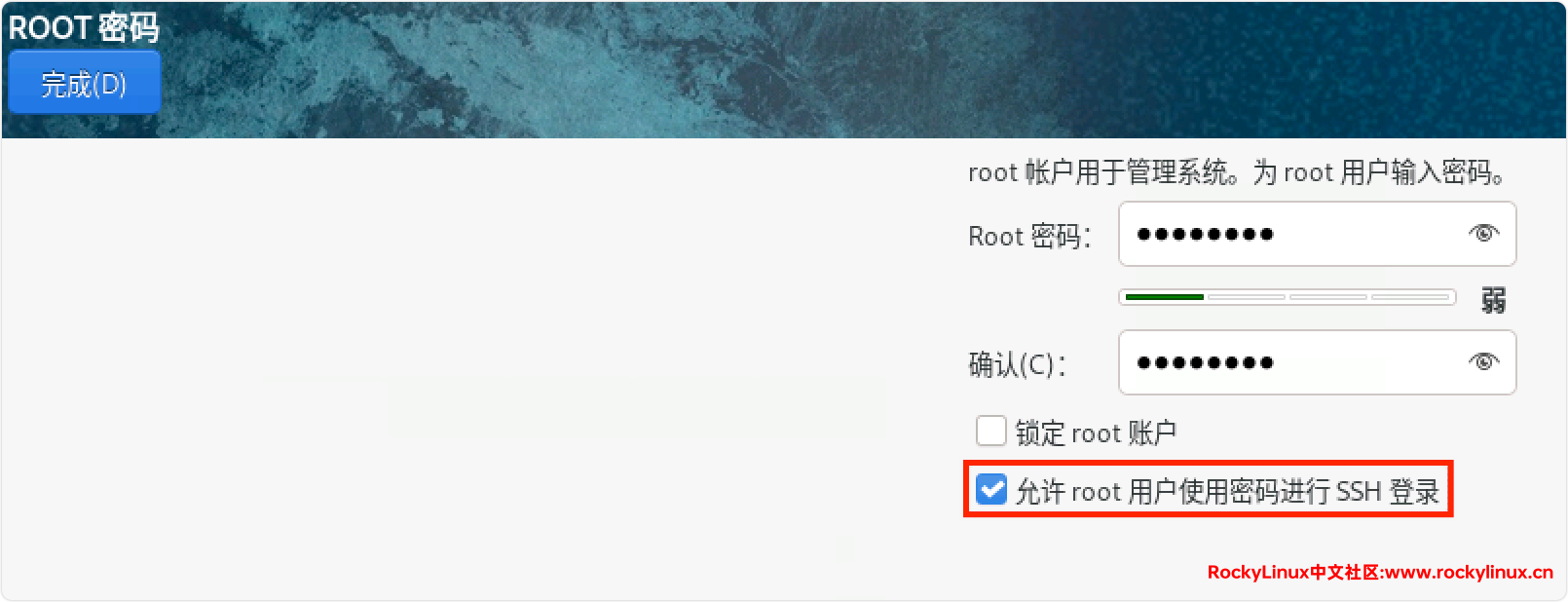Click the RockyLinux中文社区 text
The image size is (1568, 602).
point(1293,572)
